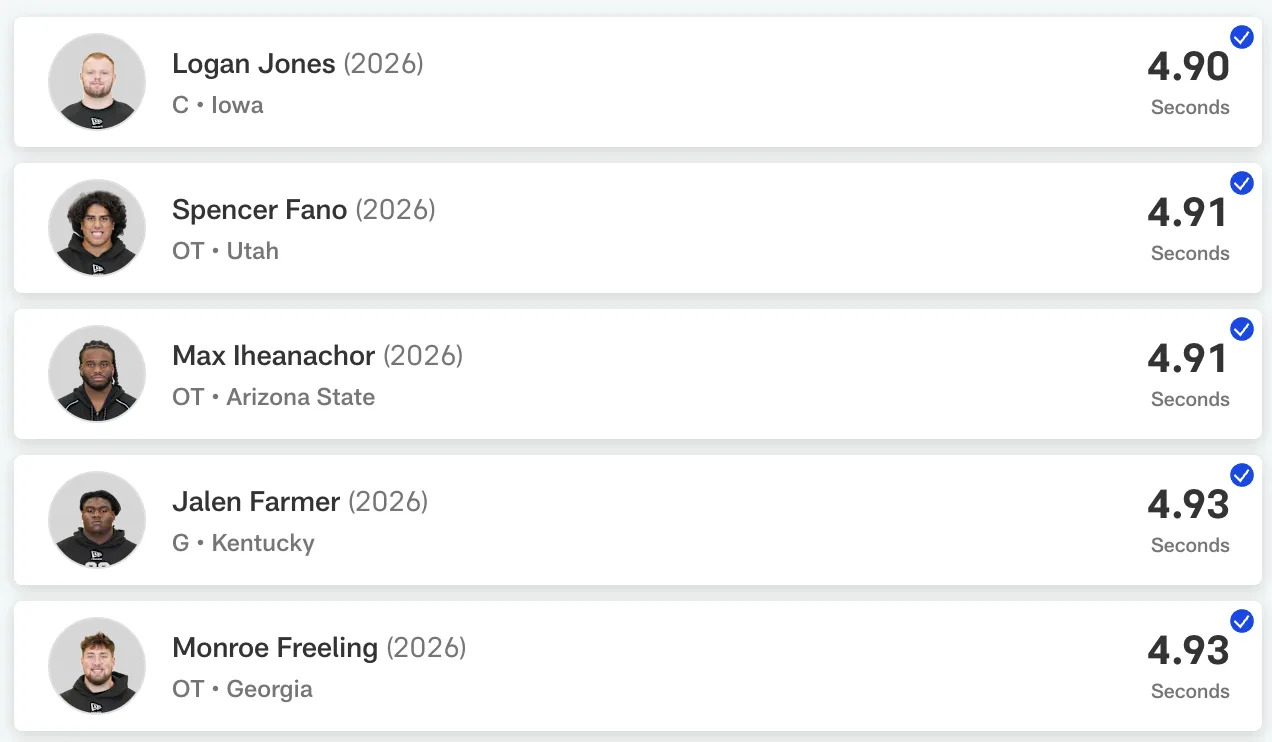Open Logan Jones's headshot photo
Image resolution: width=1272 pixels, height=742 pixels.
97,82
